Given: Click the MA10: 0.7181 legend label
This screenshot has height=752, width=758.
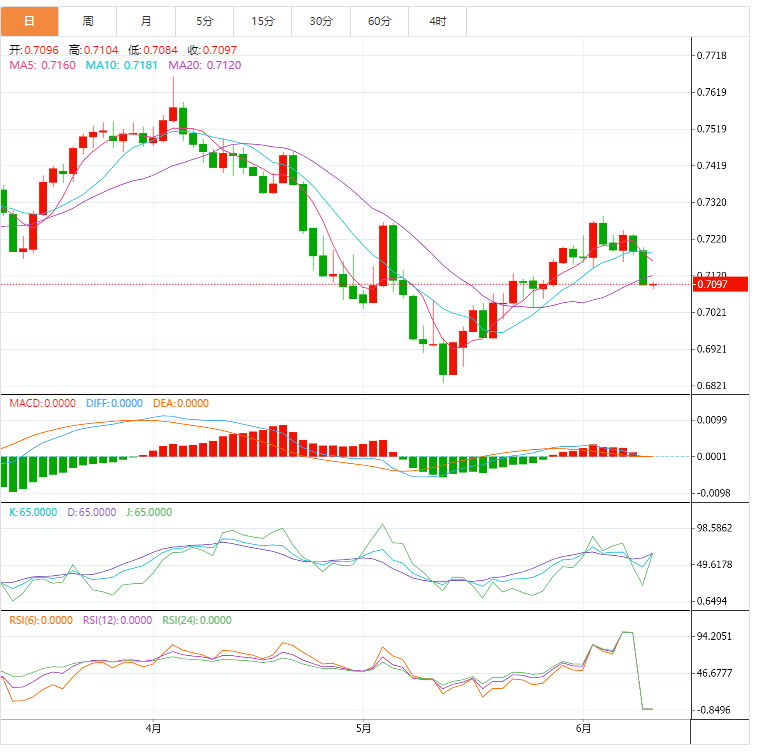Looking at the screenshot, I should (121, 65).
